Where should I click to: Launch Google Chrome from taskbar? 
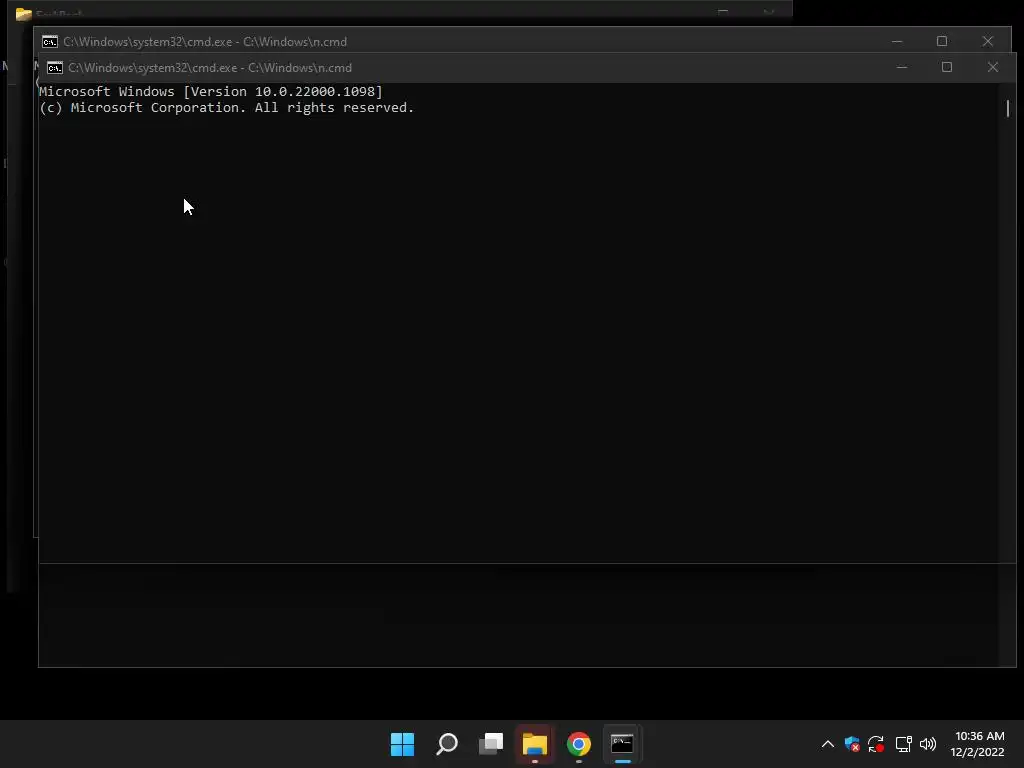(x=579, y=744)
